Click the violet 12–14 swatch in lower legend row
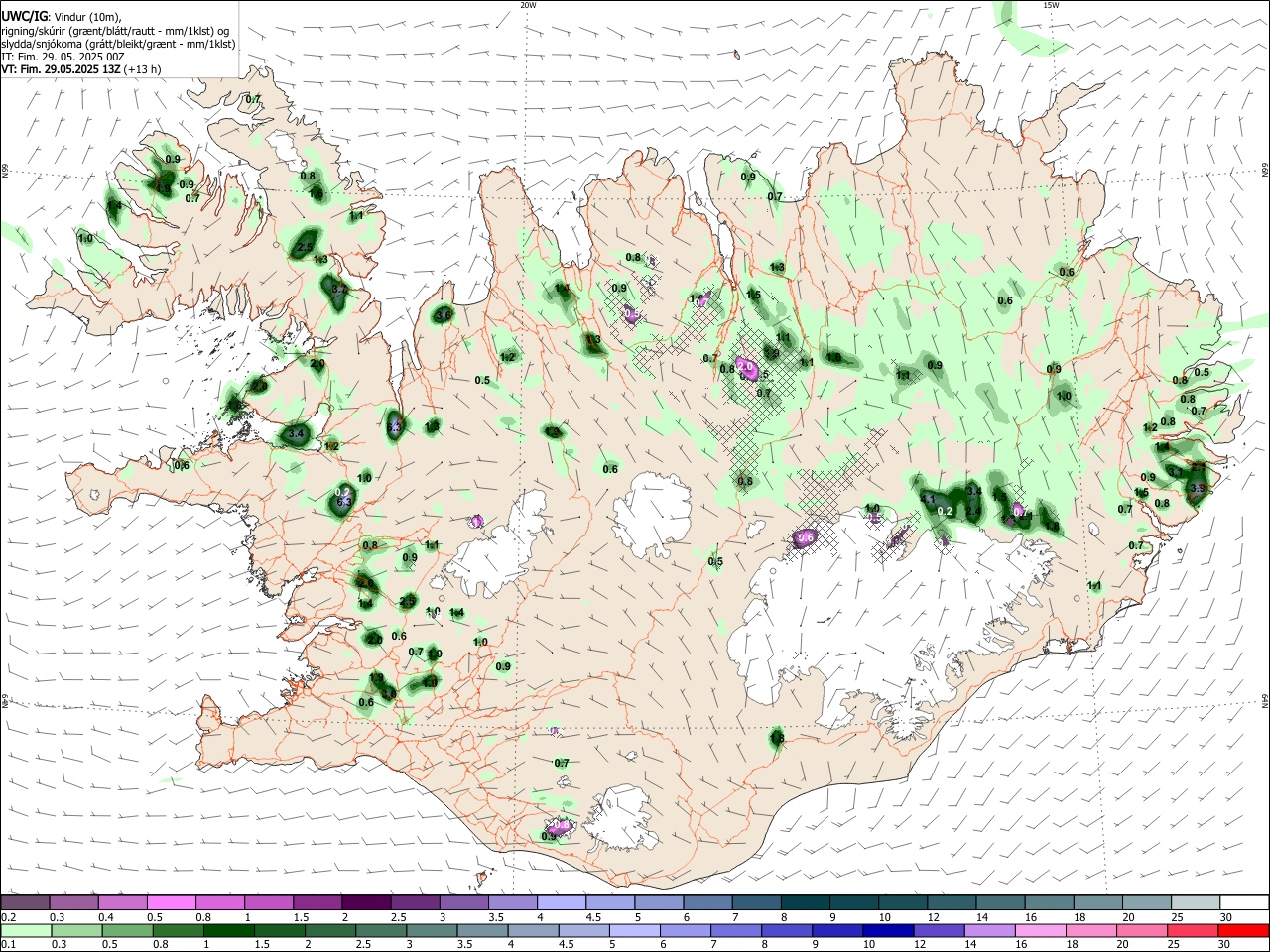Image resolution: width=1270 pixels, height=952 pixels. tap(939, 930)
